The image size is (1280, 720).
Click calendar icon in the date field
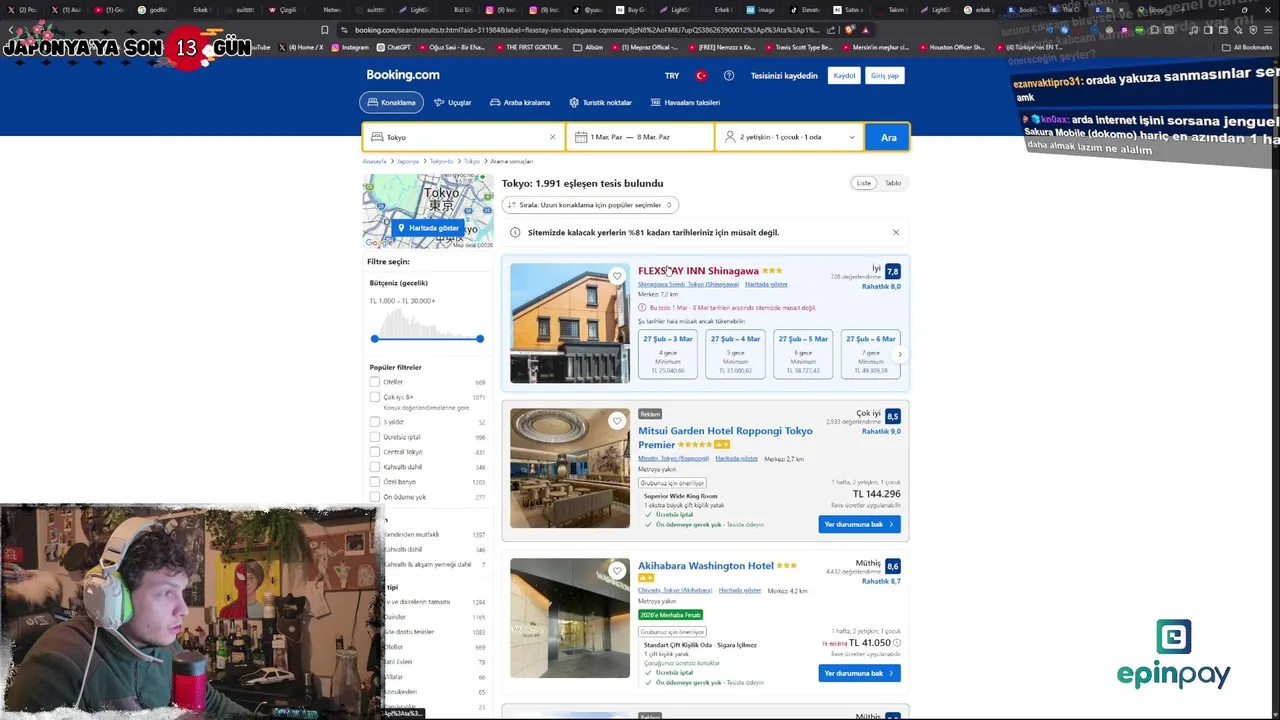579,137
